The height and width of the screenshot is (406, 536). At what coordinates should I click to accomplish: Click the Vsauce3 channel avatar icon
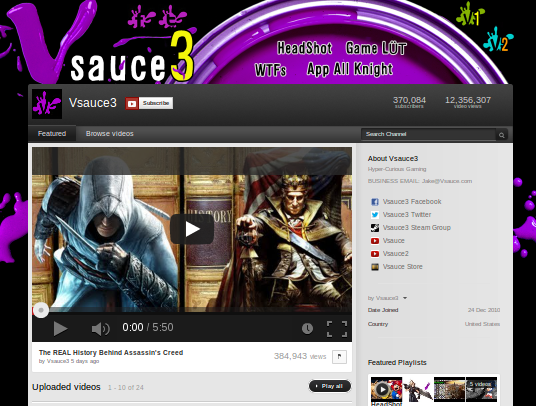click(x=47, y=104)
